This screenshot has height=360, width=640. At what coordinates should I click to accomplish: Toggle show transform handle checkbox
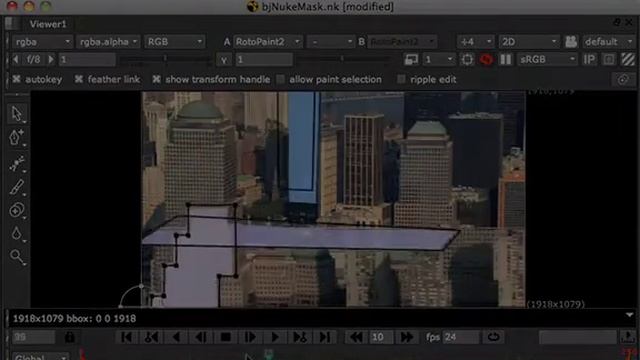(x=156, y=79)
